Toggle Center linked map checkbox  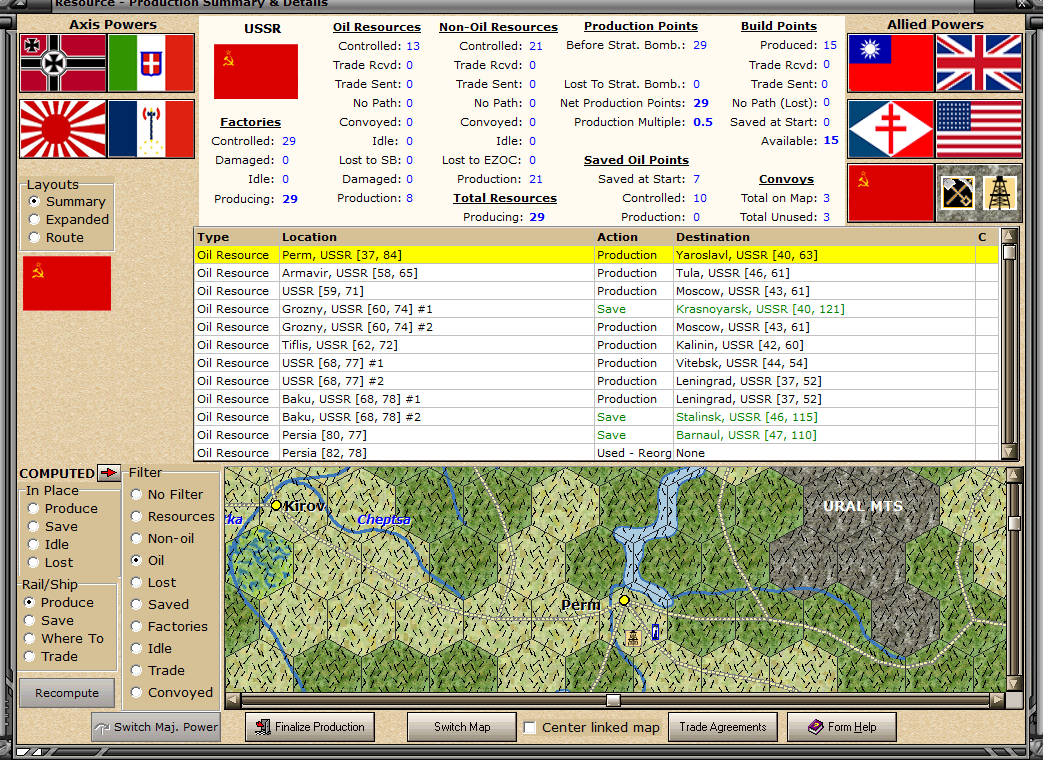pyautogui.click(x=529, y=727)
